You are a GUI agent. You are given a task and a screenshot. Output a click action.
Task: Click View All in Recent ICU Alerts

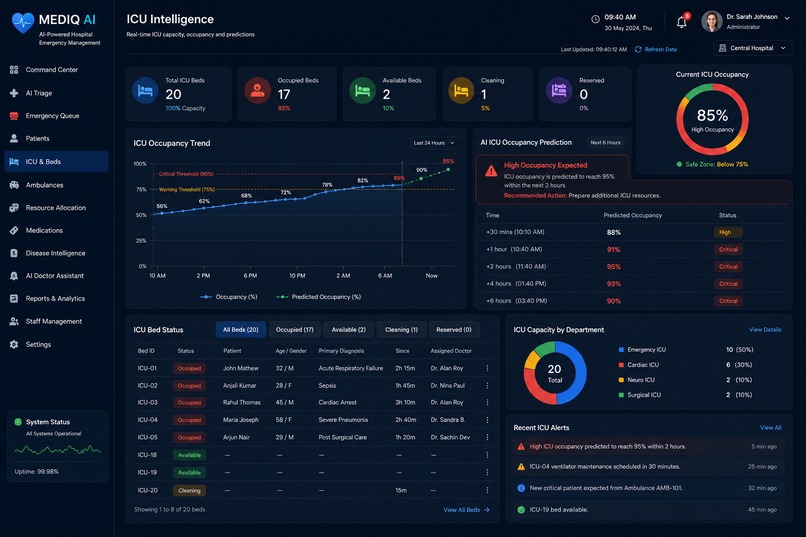tap(771, 428)
